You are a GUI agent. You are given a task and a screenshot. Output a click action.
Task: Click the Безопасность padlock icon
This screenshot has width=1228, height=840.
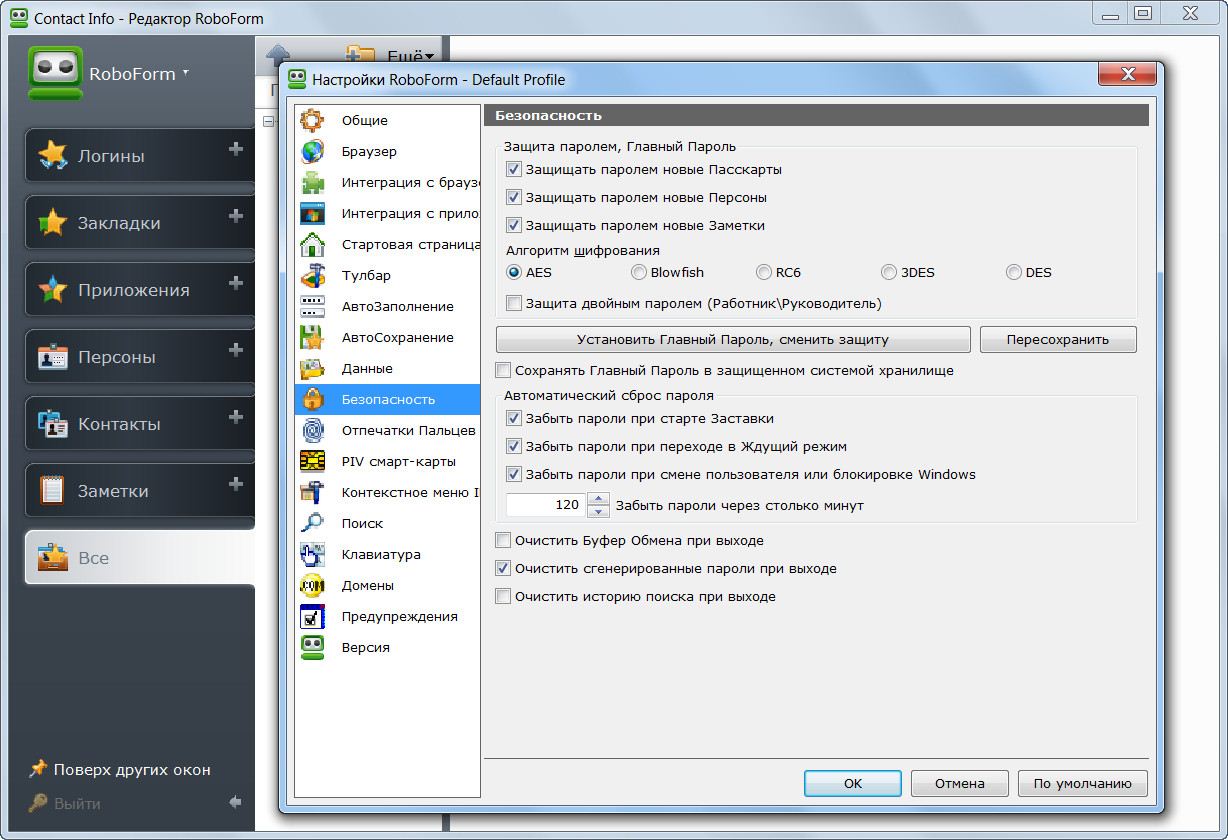313,399
